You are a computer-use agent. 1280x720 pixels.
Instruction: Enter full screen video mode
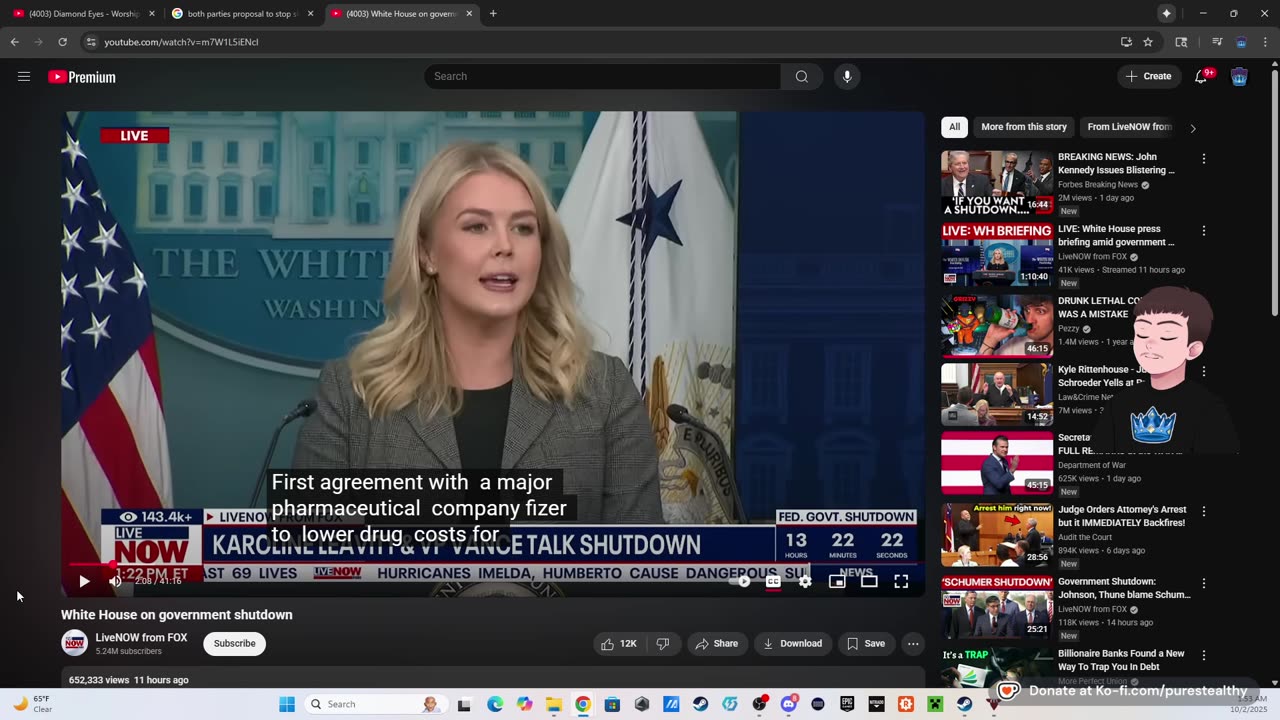(901, 581)
